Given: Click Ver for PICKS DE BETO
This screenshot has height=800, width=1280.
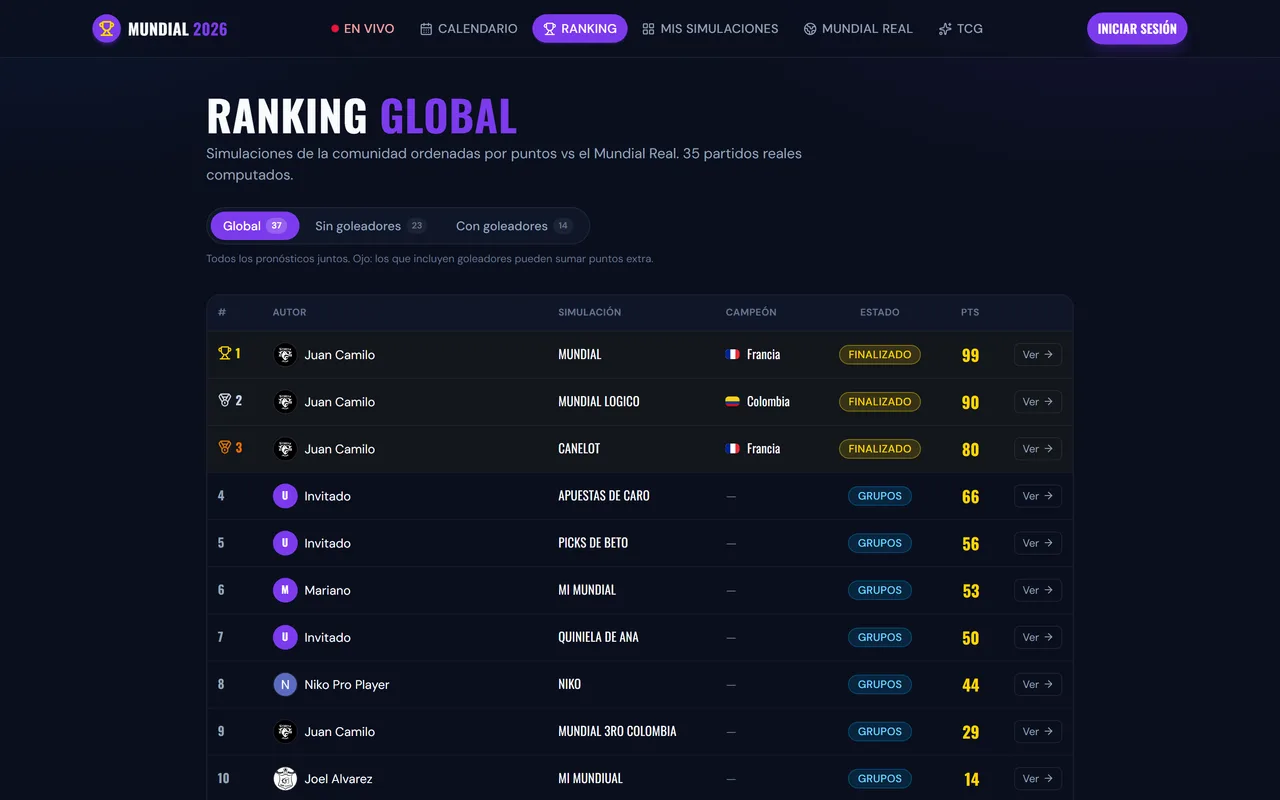Looking at the screenshot, I should (1038, 543).
